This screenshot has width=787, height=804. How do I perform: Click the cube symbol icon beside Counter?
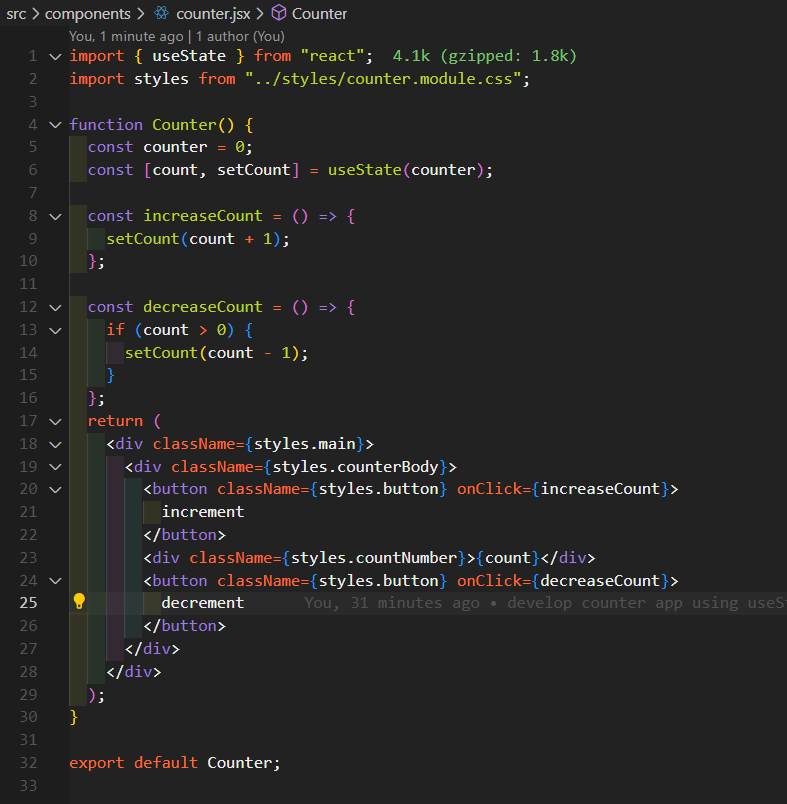[278, 13]
